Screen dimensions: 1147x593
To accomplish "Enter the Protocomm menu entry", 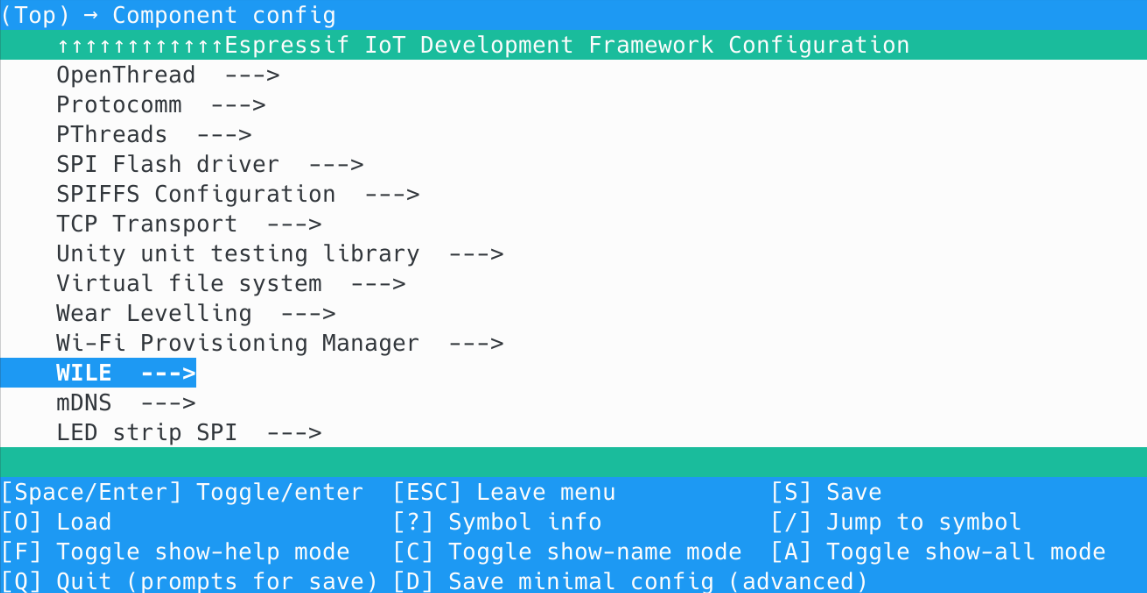I will click(118, 105).
